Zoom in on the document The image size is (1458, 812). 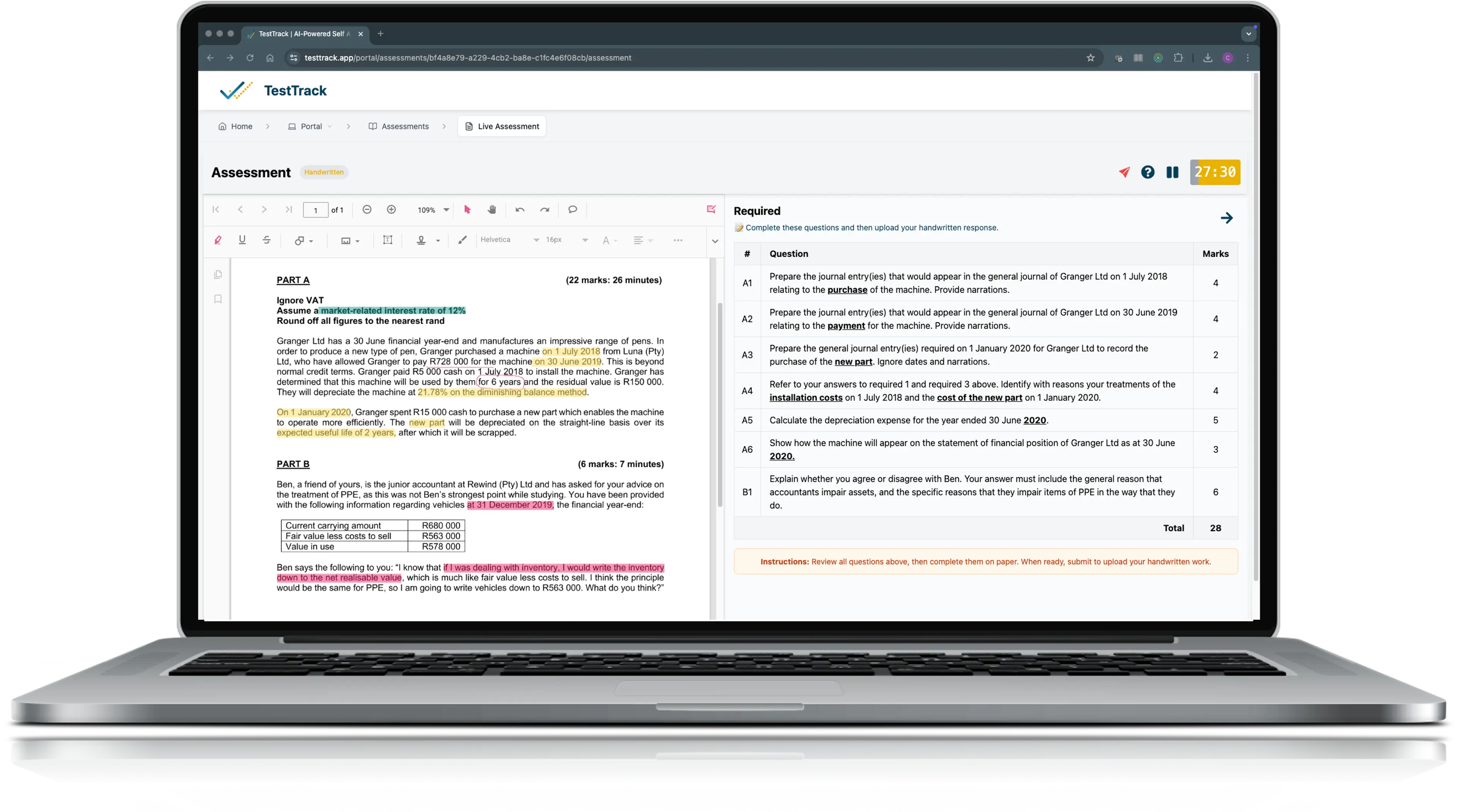coord(391,209)
